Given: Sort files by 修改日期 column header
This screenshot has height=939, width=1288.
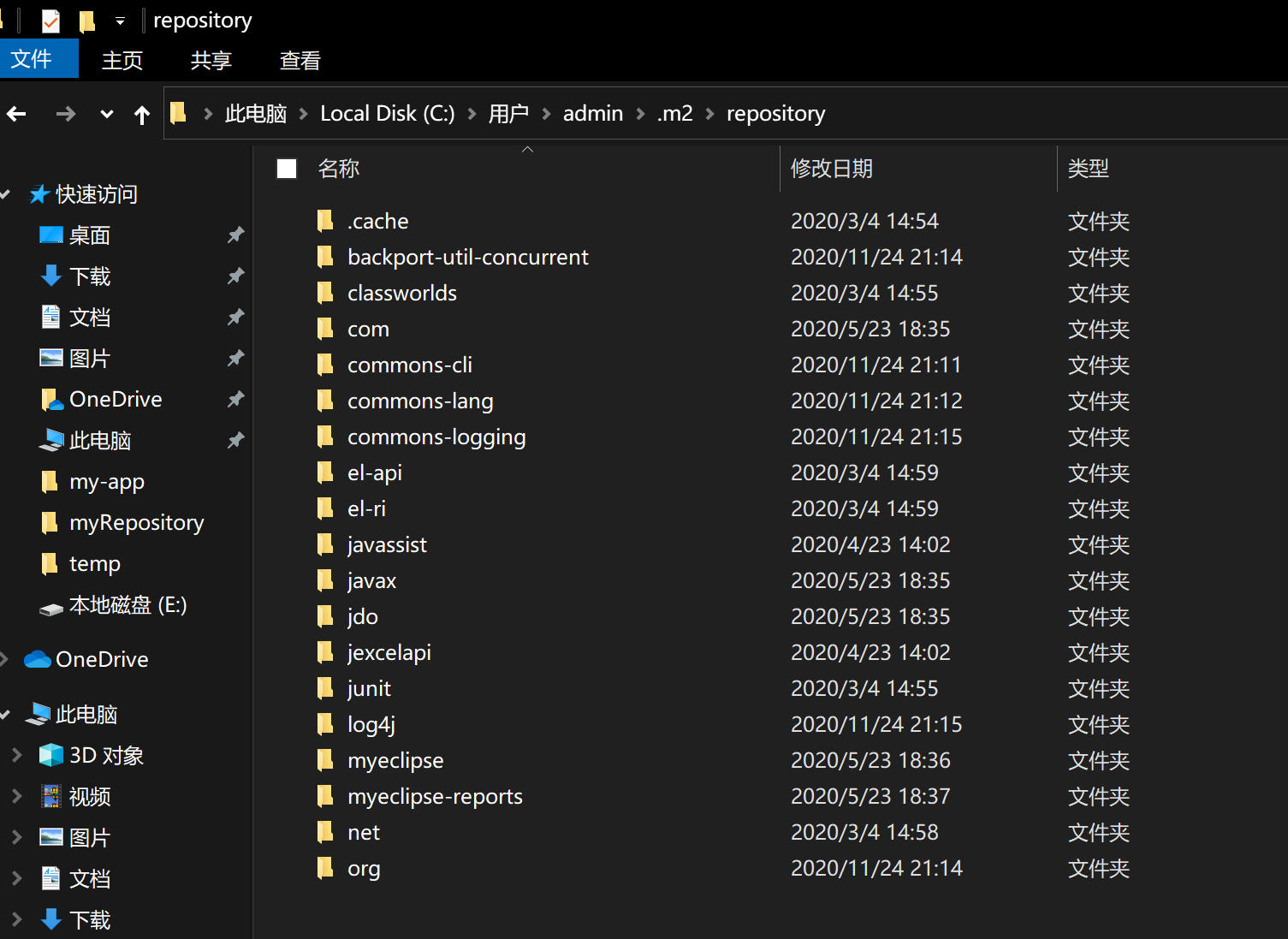Looking at the screenshot, I should 831,169.
